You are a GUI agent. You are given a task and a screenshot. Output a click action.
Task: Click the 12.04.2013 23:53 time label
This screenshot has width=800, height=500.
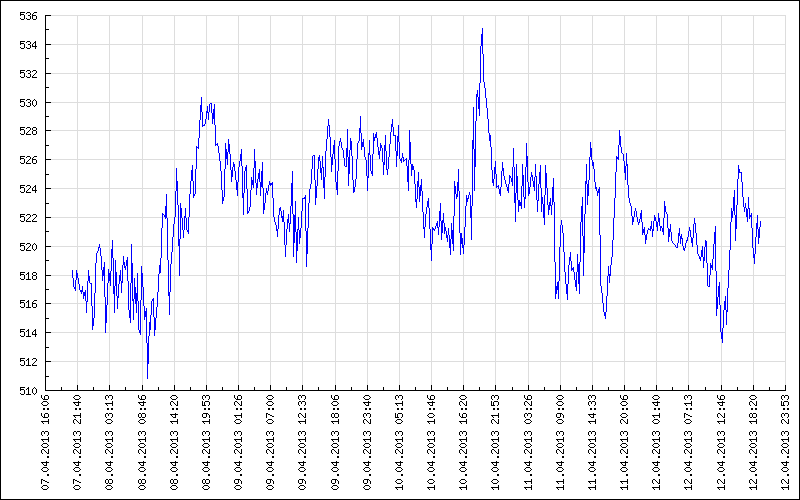[x=787, y=440]
